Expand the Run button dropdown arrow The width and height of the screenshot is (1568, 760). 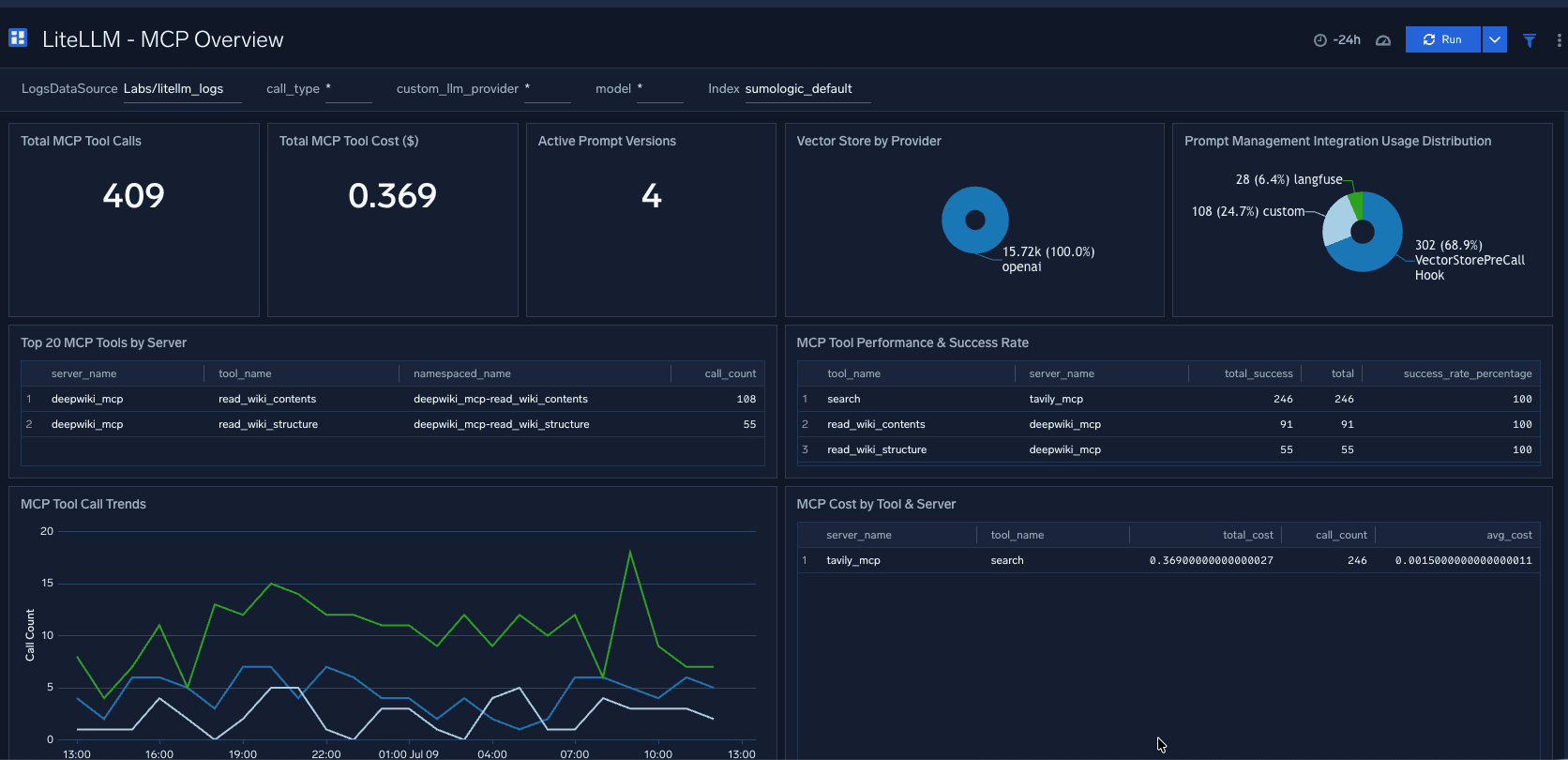pos(1495,39)
